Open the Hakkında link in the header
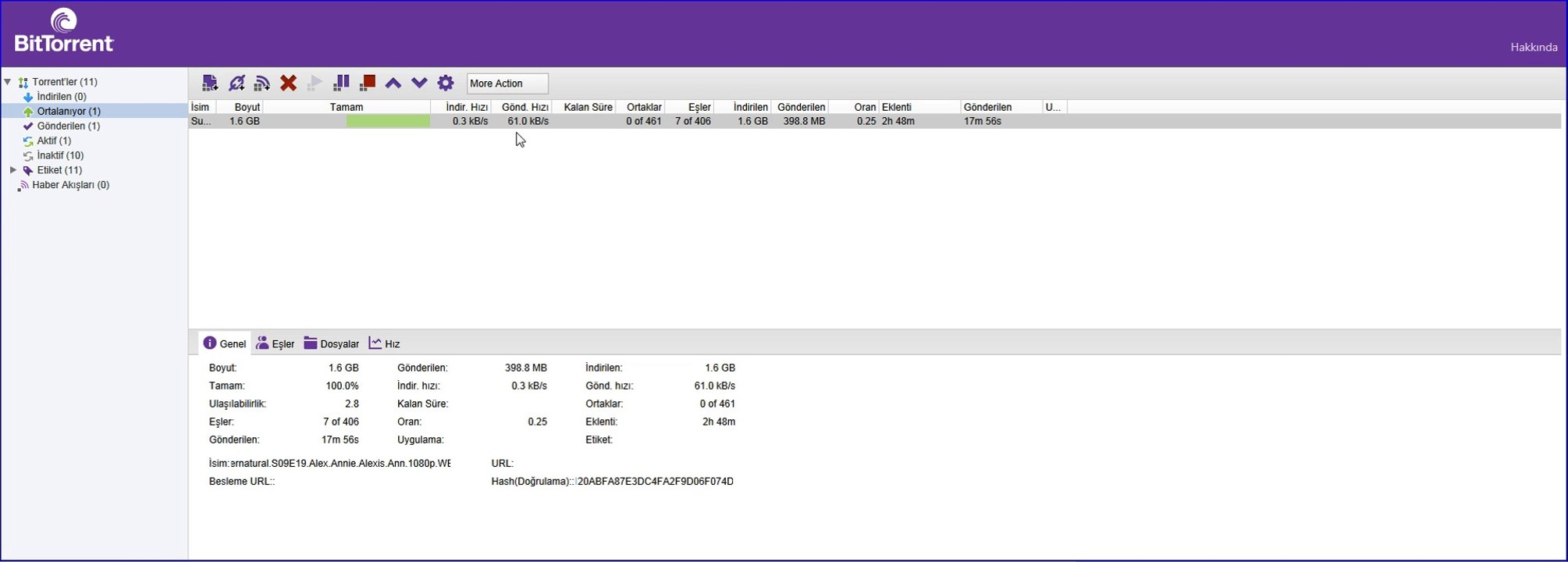Viewport: 1568px width, 562px height. click(x=1534, y=47)
